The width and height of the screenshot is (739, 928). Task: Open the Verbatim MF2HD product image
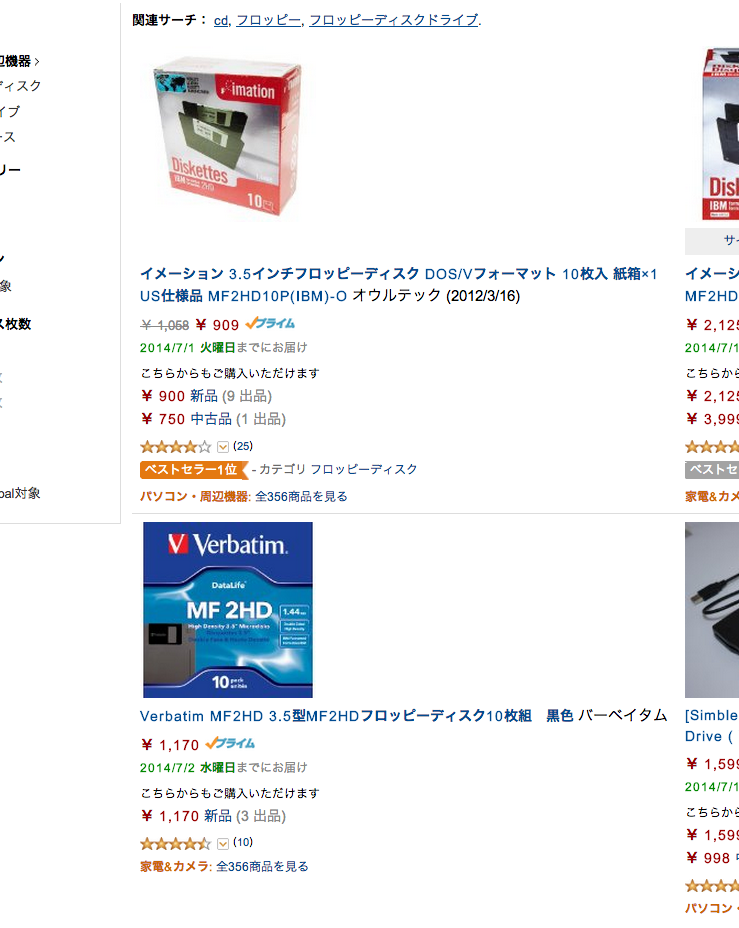pyautogui.click(x=228, y=610)
